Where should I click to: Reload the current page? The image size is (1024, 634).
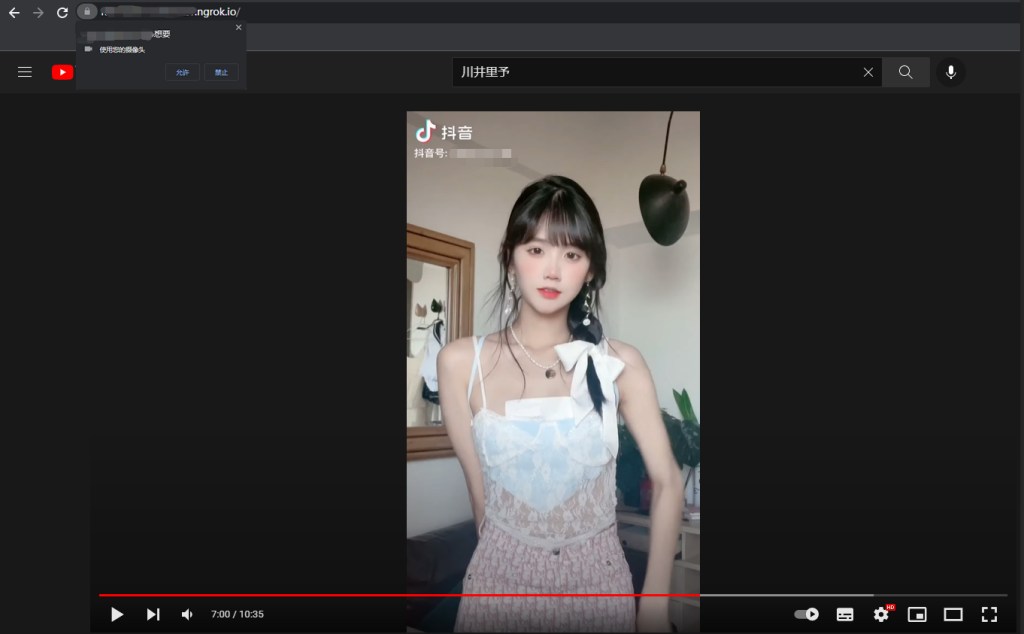point(62,12)
